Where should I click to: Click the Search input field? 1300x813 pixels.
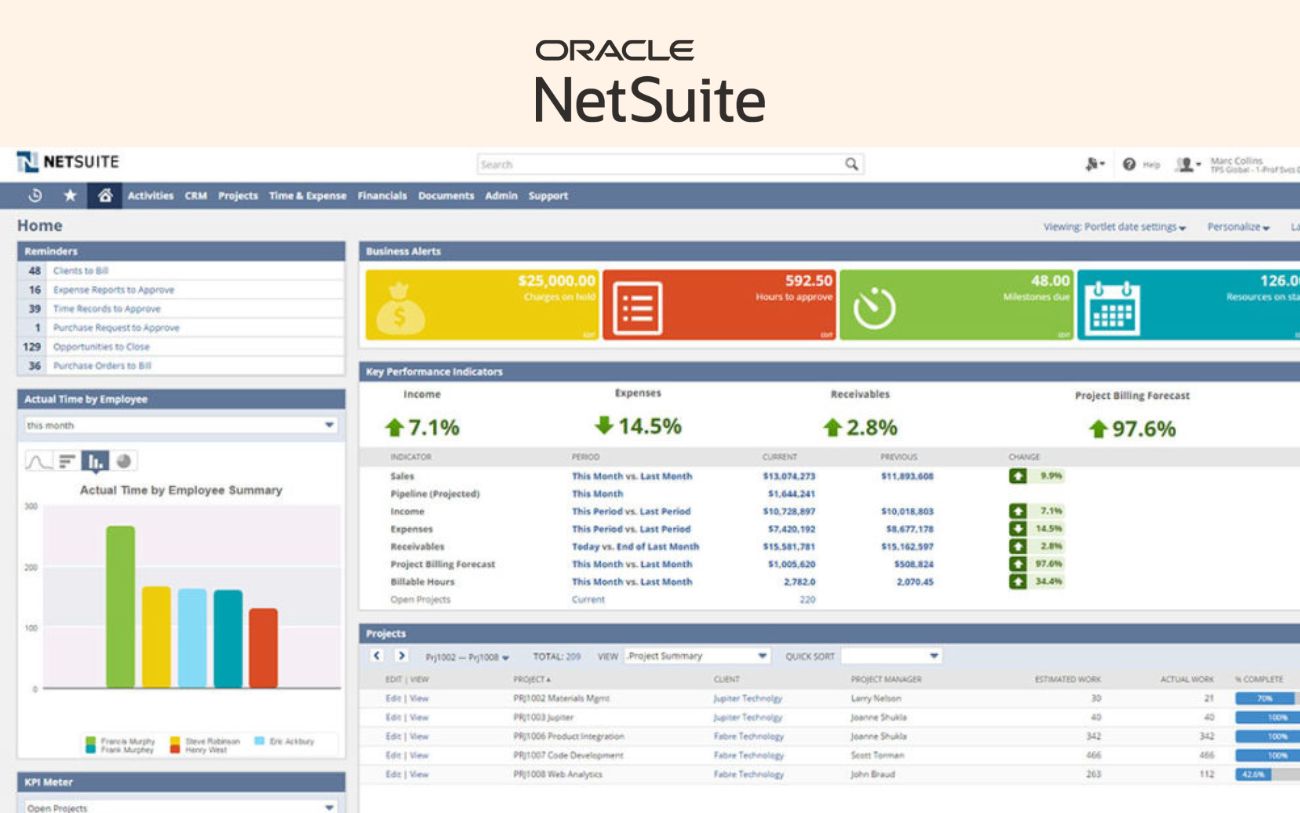coord(660,164)
